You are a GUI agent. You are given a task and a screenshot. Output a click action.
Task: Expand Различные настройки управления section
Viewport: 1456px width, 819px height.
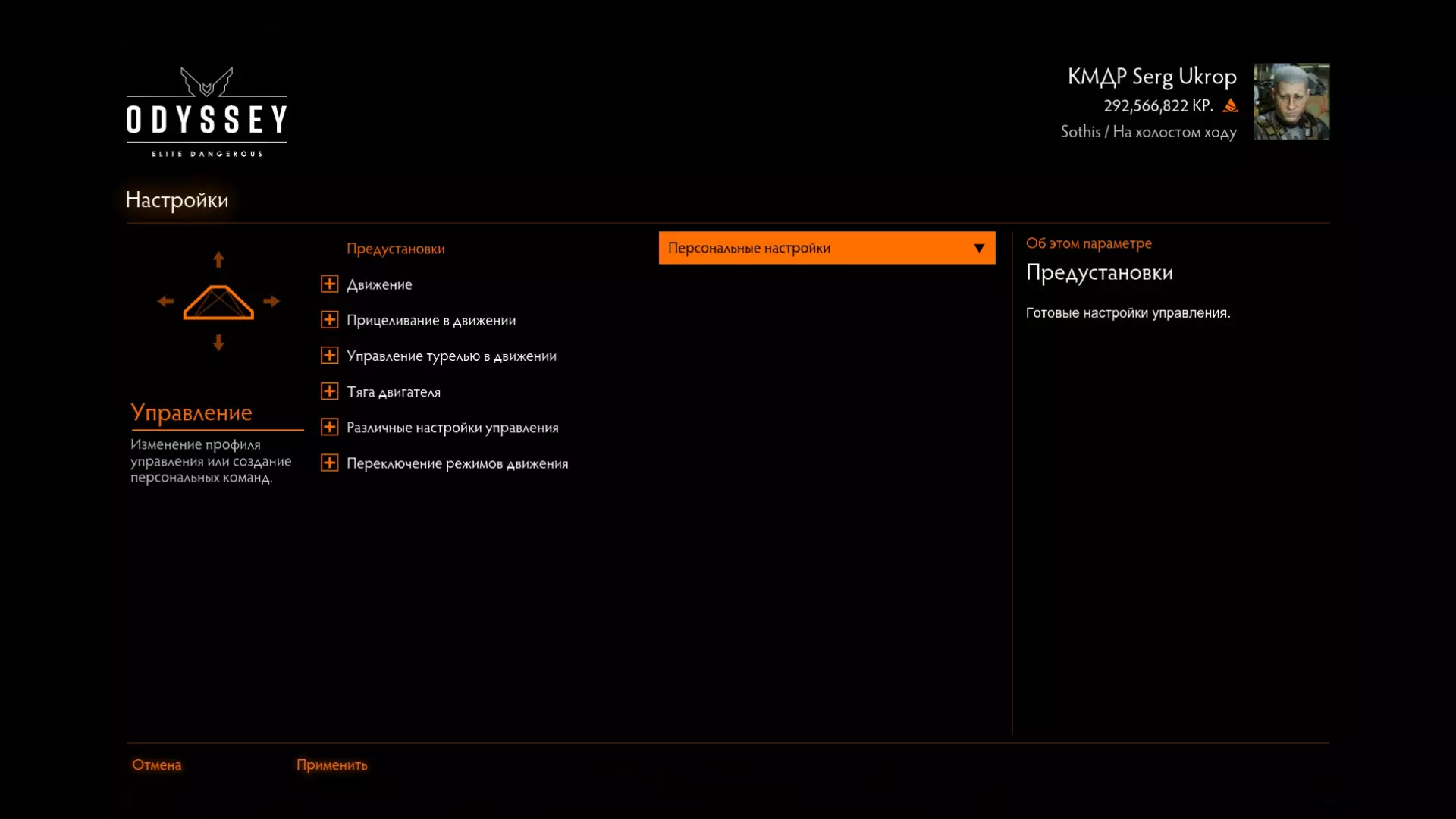329,427
